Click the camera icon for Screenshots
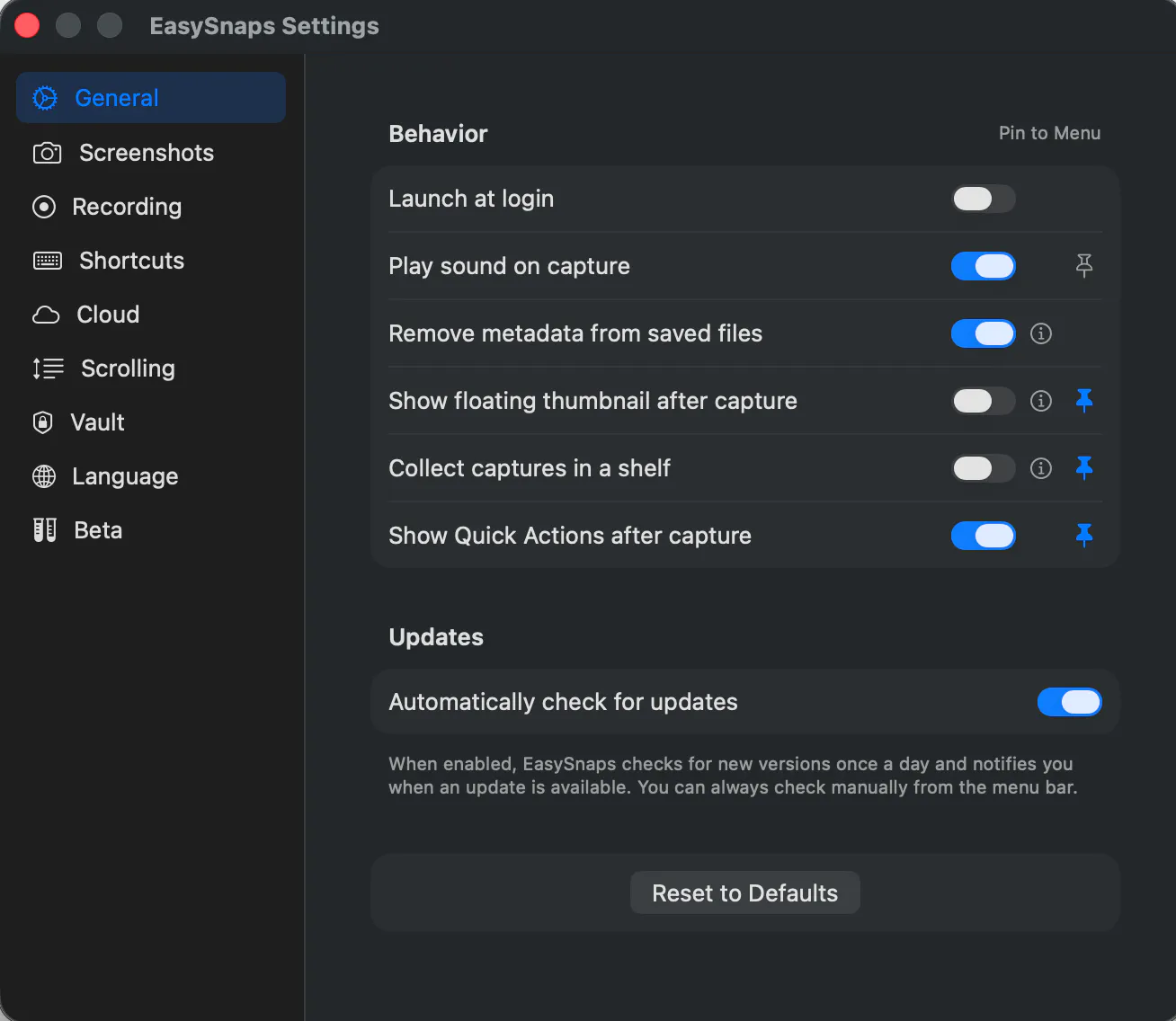 pyautogui.click(x=47, y=153)
